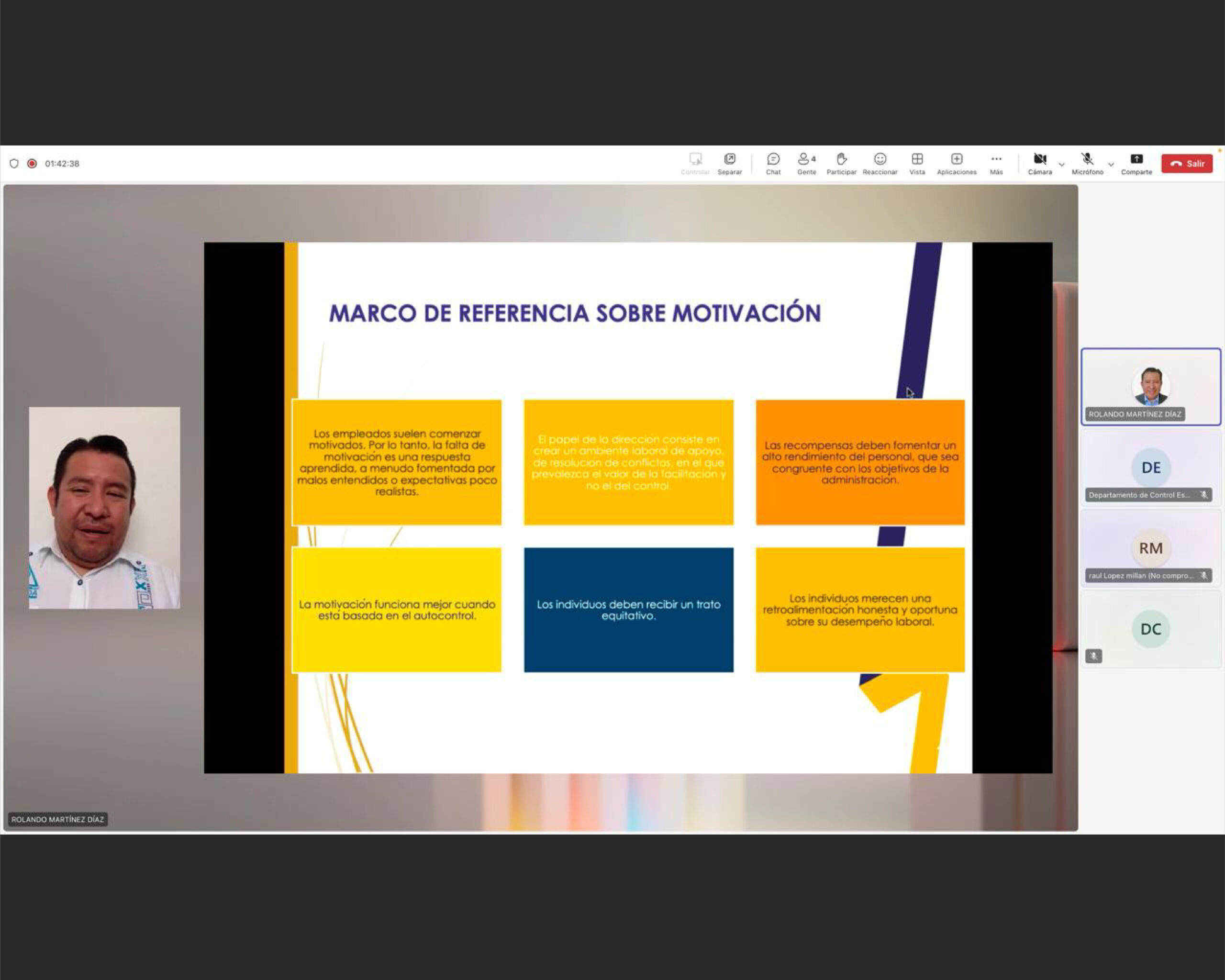Select the DC participant tile
This screenshot has height=980, width=1225.
(1150, 628)
